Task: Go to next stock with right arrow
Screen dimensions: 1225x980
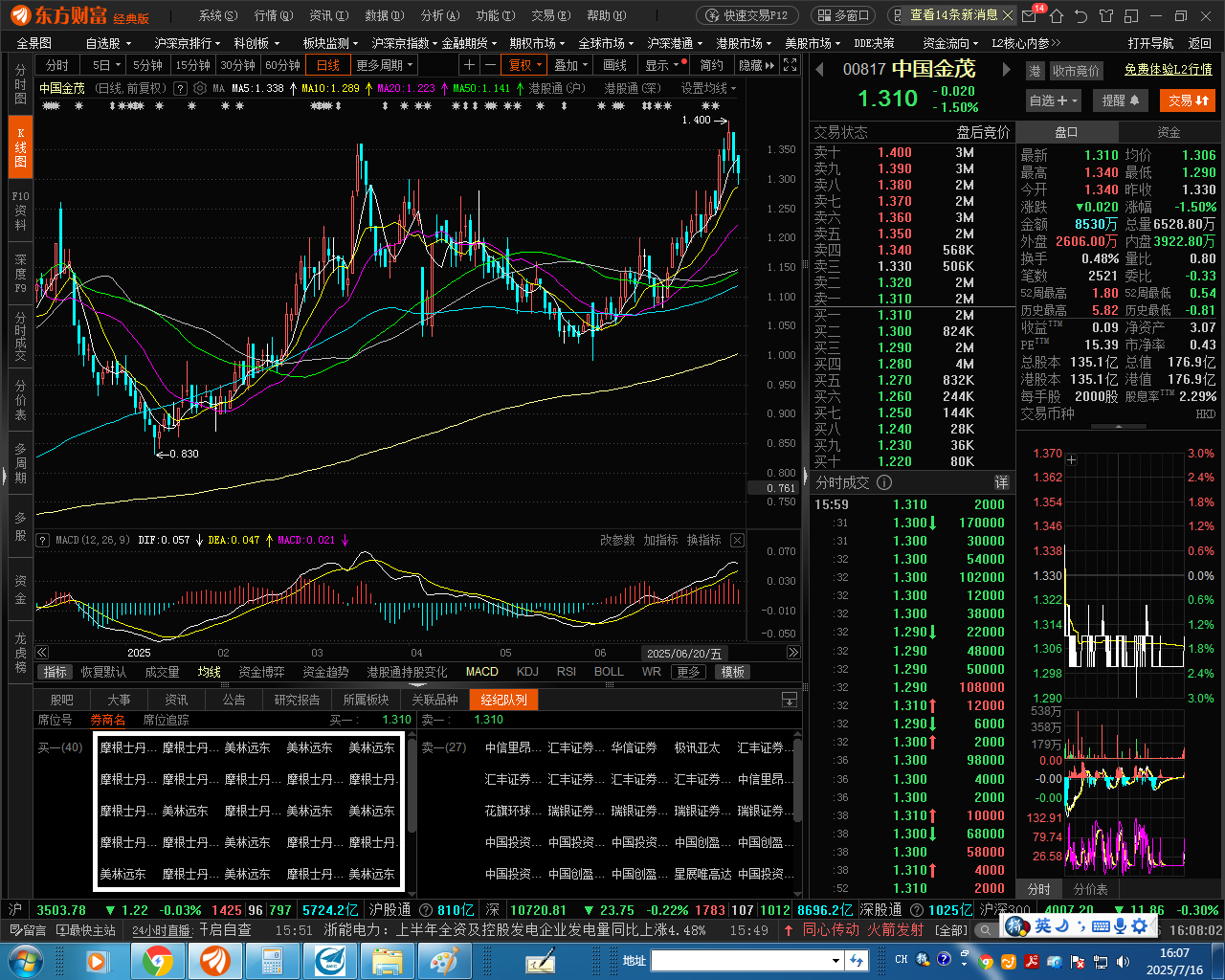Action: (x=1006, y=69)
